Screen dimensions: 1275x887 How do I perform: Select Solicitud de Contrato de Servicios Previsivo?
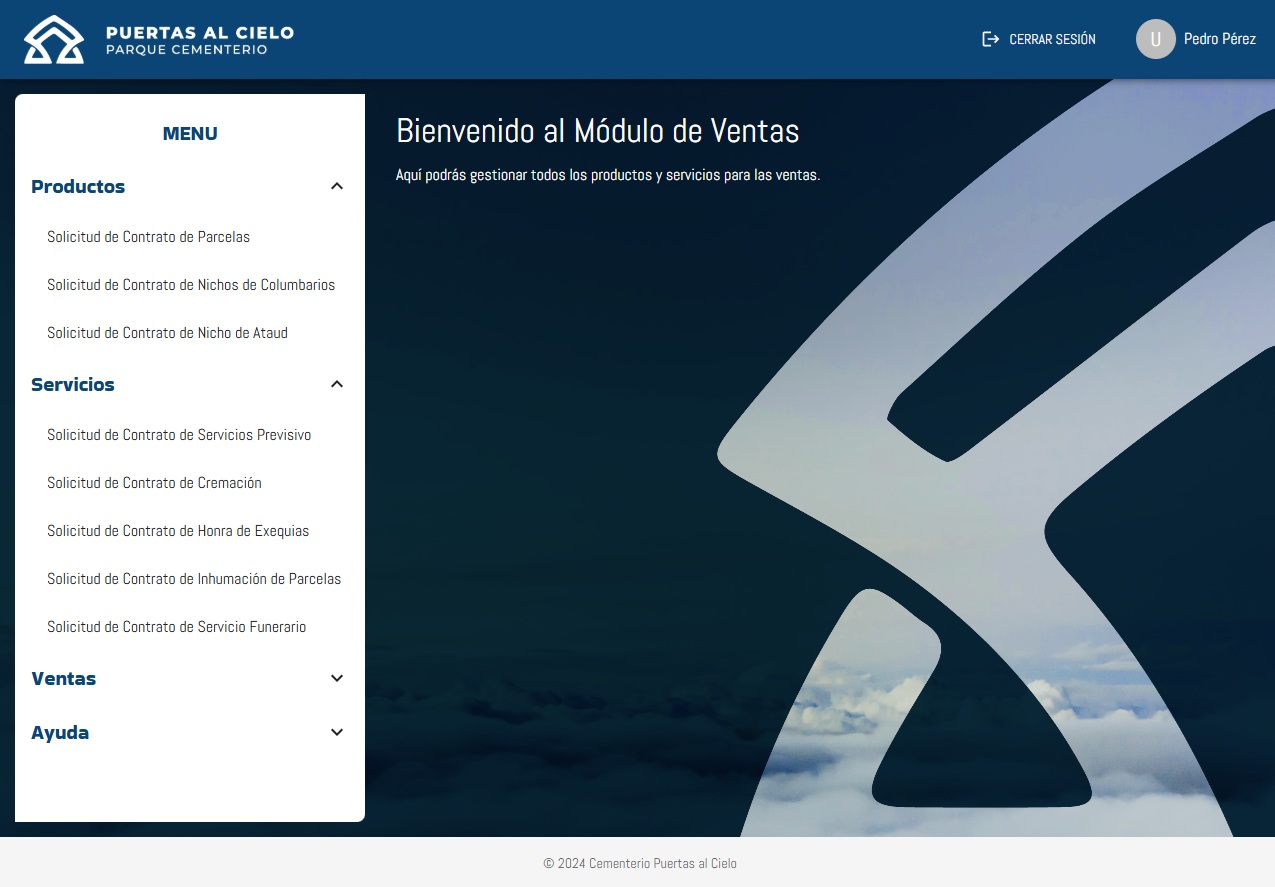[x=179, y=435]
